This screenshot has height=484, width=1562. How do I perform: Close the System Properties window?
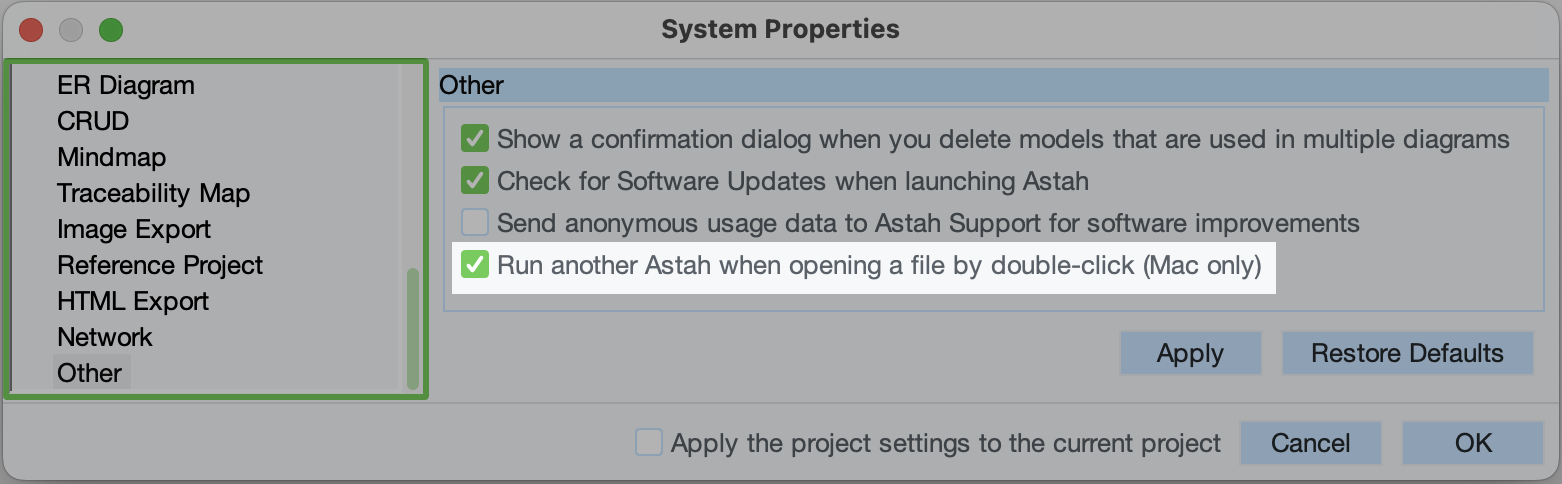coord(31,29)
